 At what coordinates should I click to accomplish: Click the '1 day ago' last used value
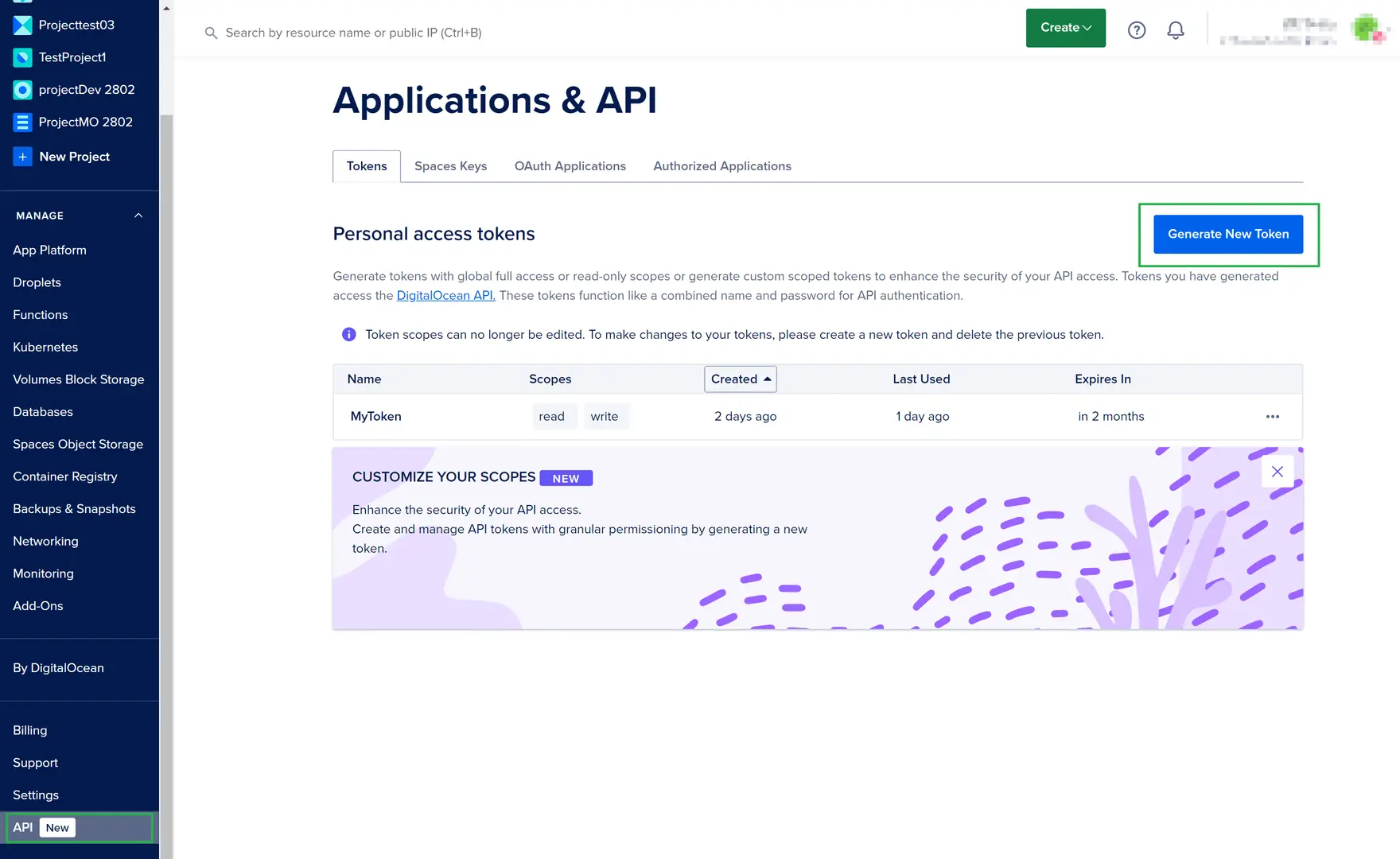[x=922, y=417]
